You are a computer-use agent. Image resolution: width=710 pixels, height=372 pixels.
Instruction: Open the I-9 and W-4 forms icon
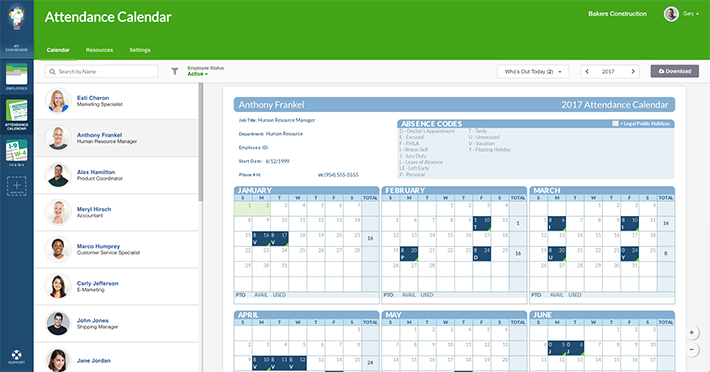[17, 153]
